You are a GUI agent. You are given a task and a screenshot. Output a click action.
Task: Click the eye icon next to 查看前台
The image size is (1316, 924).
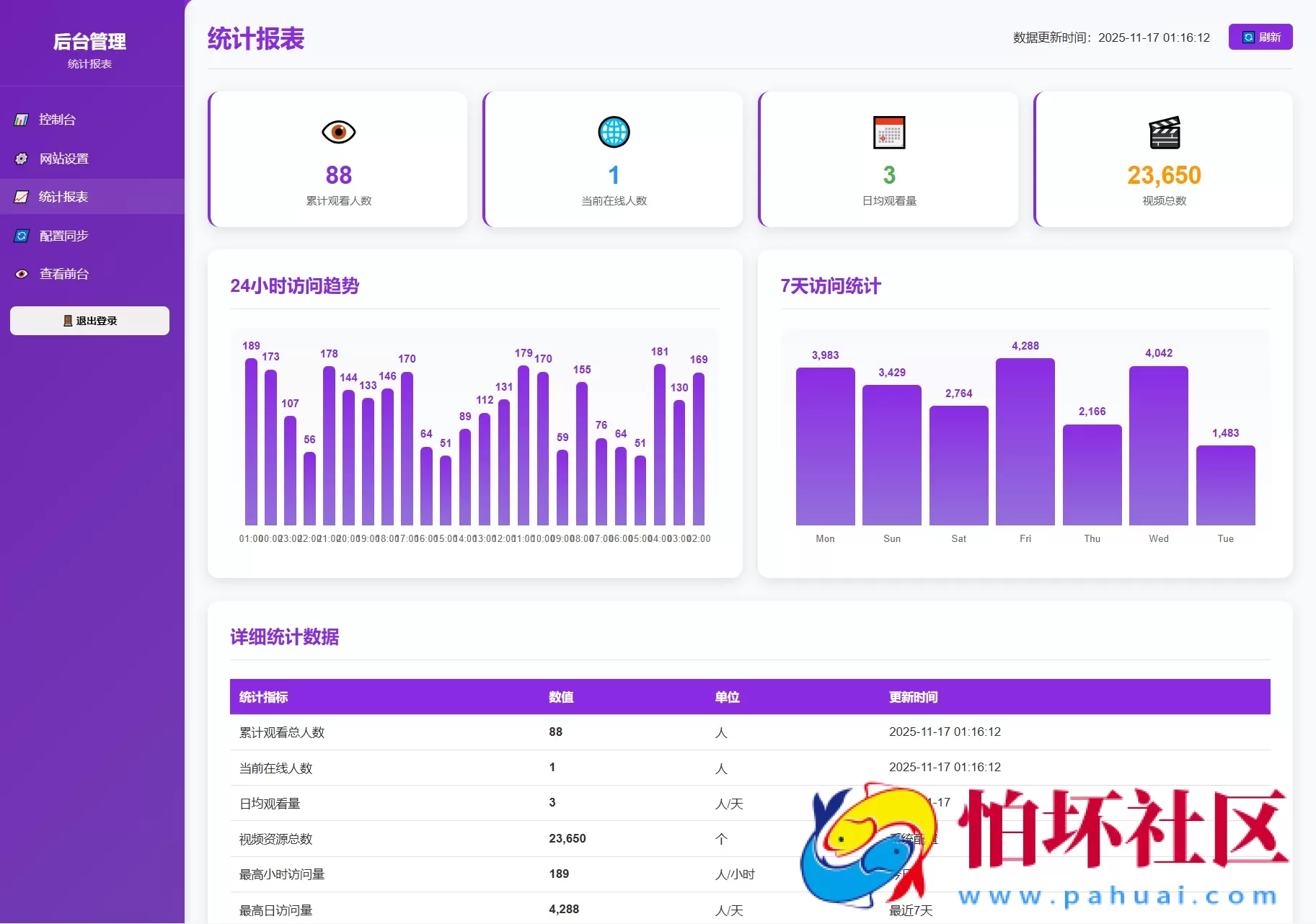tap(20, 273)
